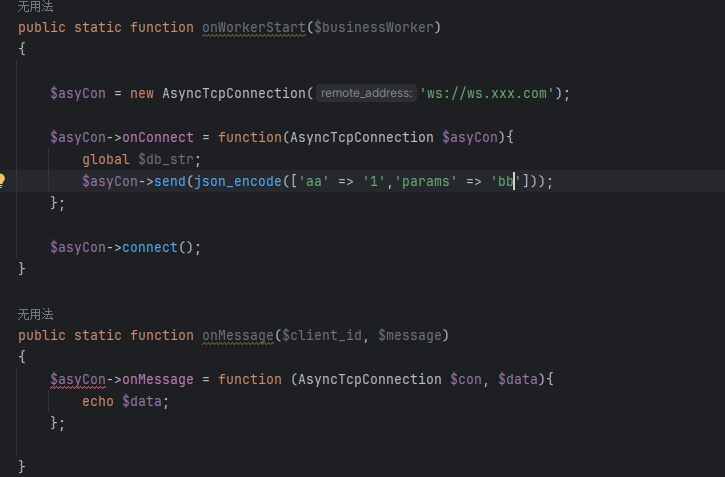Click the ->onMessage property assignment
The image size is (725, 477).
(x=158, y=379)
